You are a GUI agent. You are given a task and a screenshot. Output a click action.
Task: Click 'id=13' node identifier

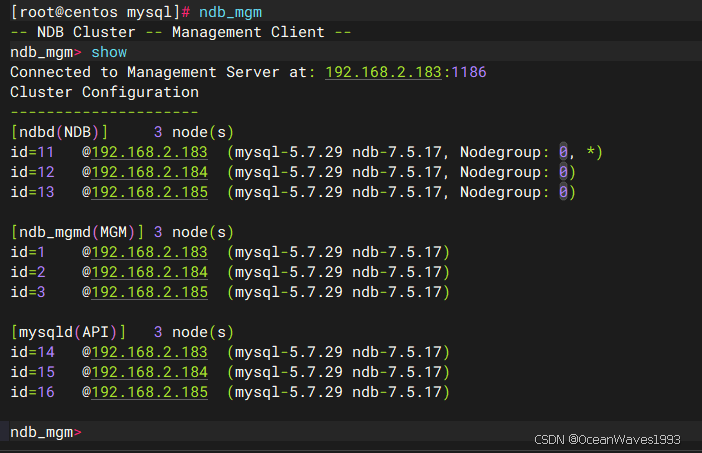point(32,192)
